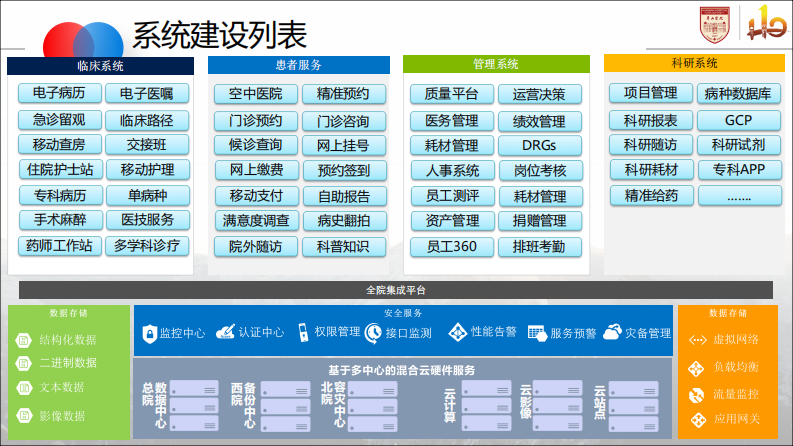Select the DRGs button
793x446 pixels.
539,146
